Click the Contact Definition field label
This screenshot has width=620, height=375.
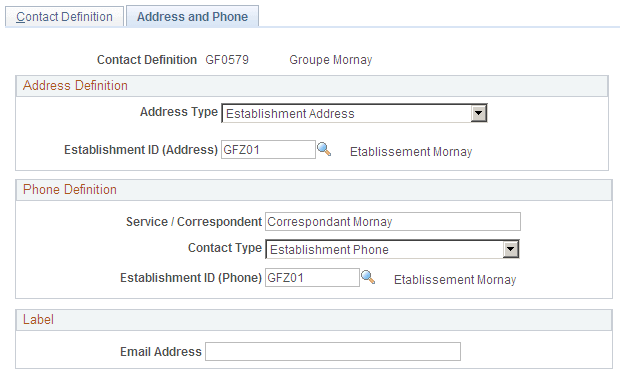147,60
